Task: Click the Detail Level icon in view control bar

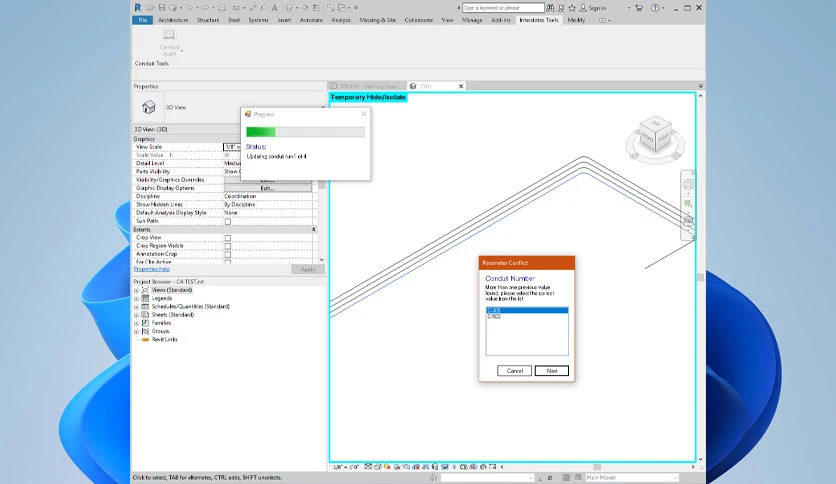Action: coord(368,466)
